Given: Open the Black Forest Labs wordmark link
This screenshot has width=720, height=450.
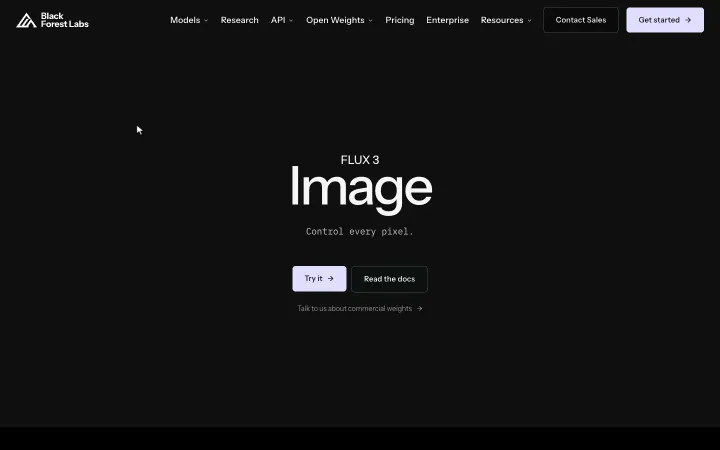Looking at the screenshot, I should pos(65,20).
